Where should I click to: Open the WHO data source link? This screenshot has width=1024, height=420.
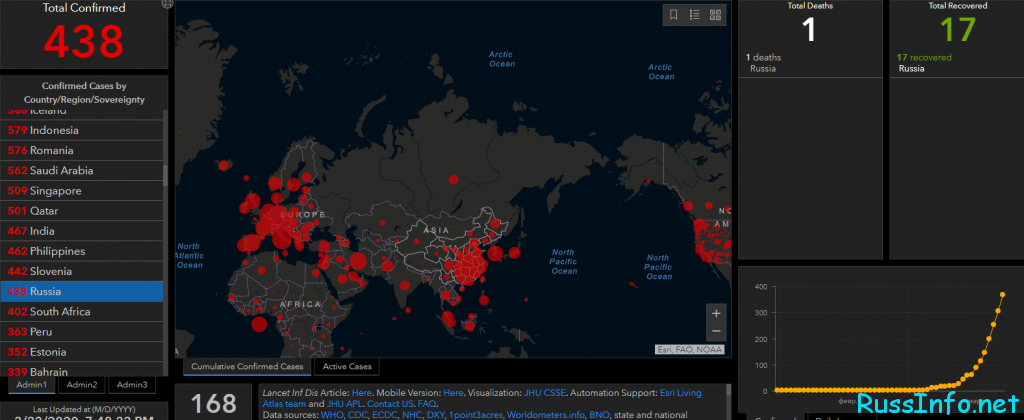click(331, 415)
